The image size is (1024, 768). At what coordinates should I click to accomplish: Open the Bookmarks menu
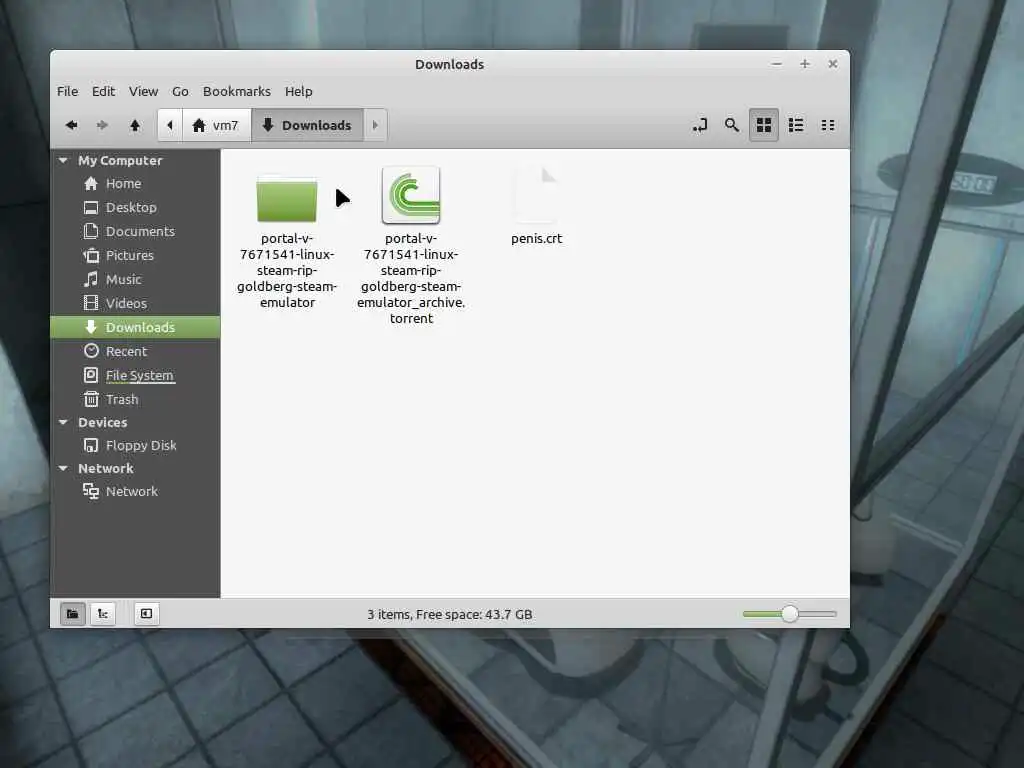236,91
